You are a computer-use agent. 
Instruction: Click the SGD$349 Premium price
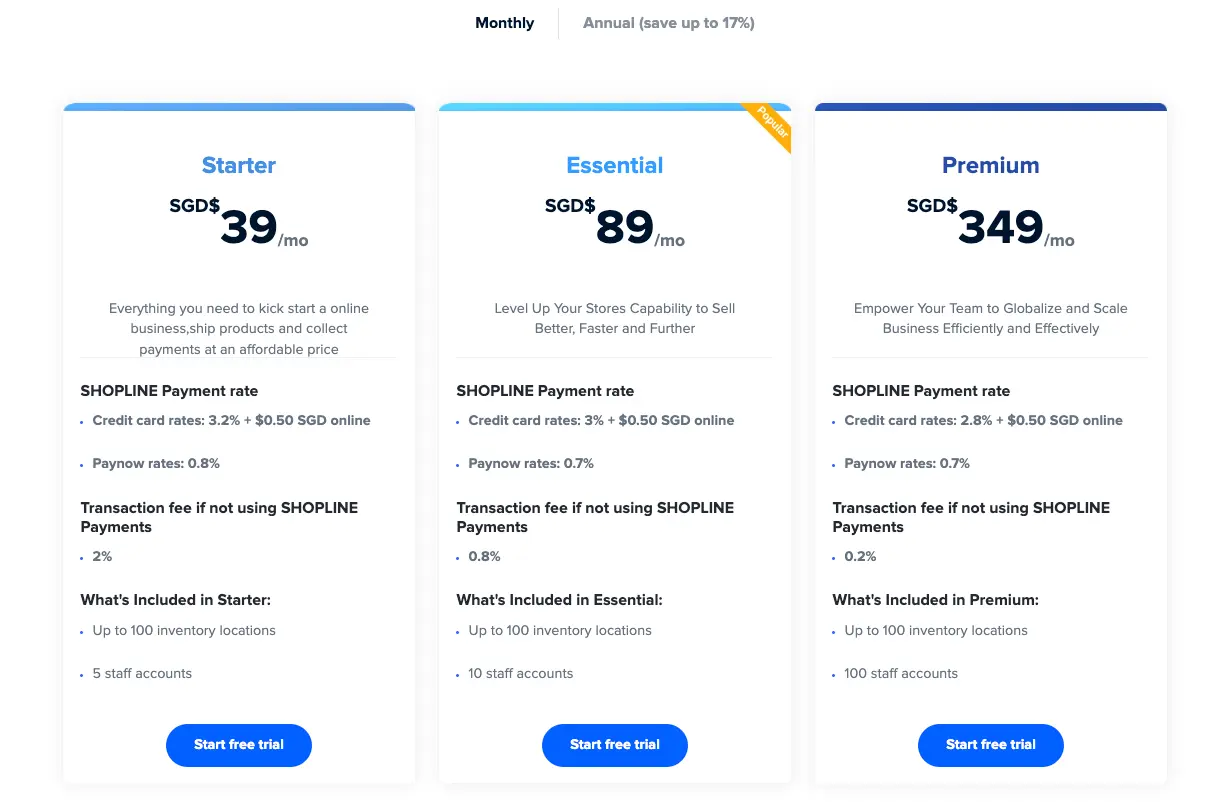tap(990, 225)
